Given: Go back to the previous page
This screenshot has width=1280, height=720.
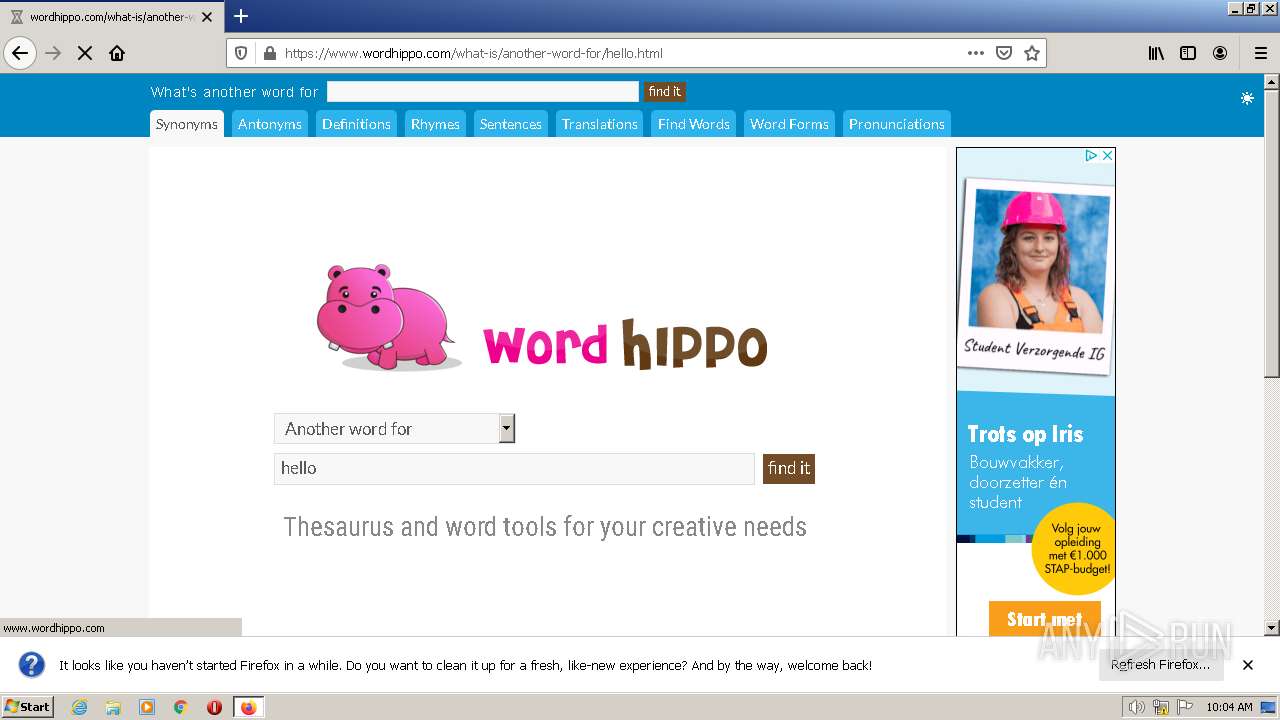Looking at the screenshot, I should coord(20,53).
